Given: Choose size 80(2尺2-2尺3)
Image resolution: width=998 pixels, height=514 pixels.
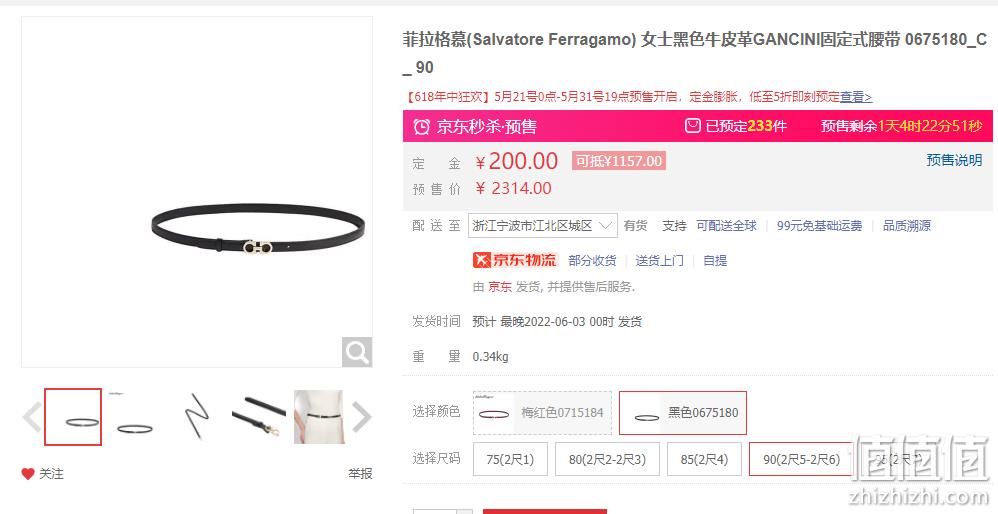Looking at the screenshot, I should (607, 459).
